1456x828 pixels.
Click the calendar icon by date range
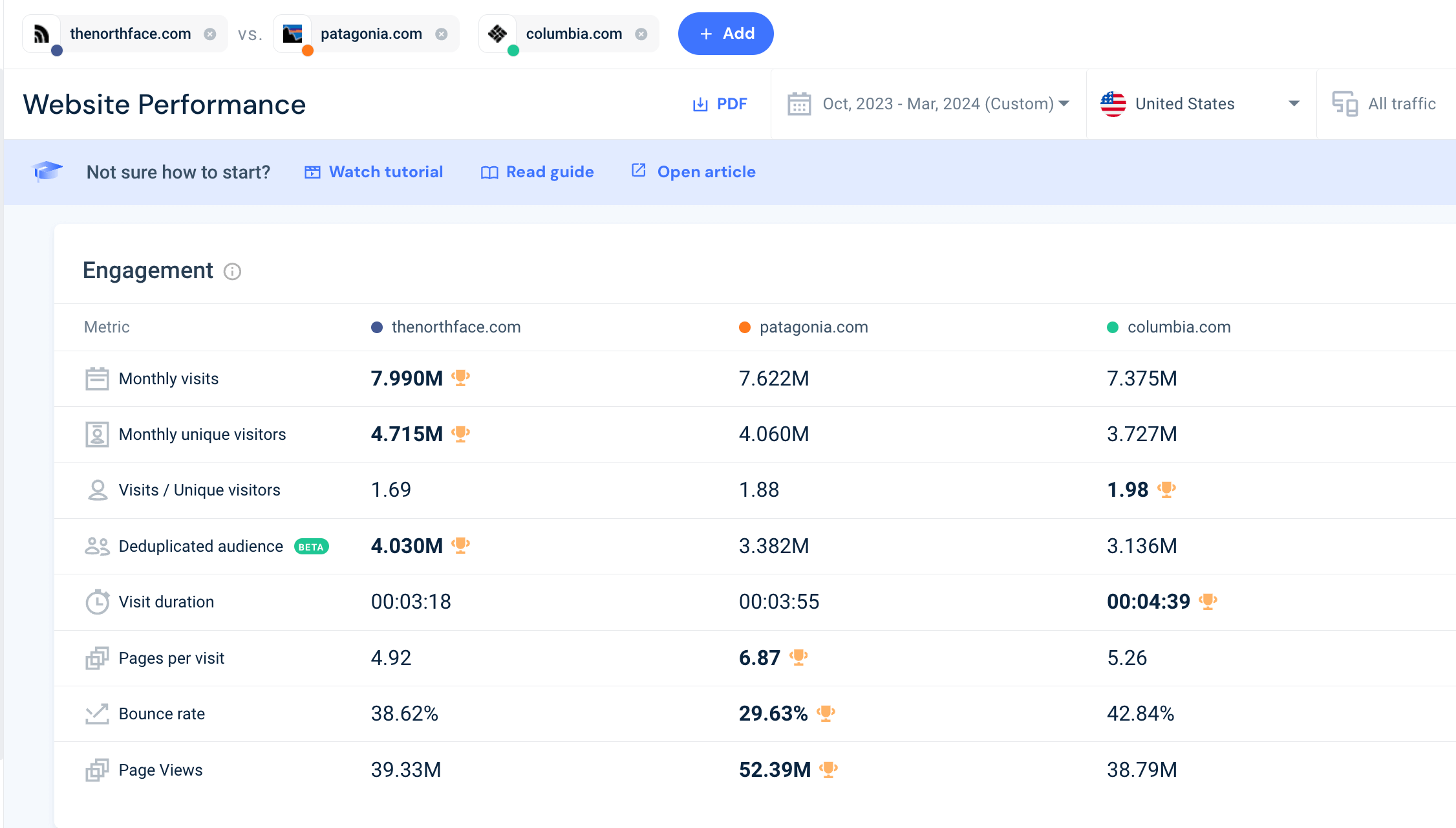pyautogui.click(x=799, y=104)
